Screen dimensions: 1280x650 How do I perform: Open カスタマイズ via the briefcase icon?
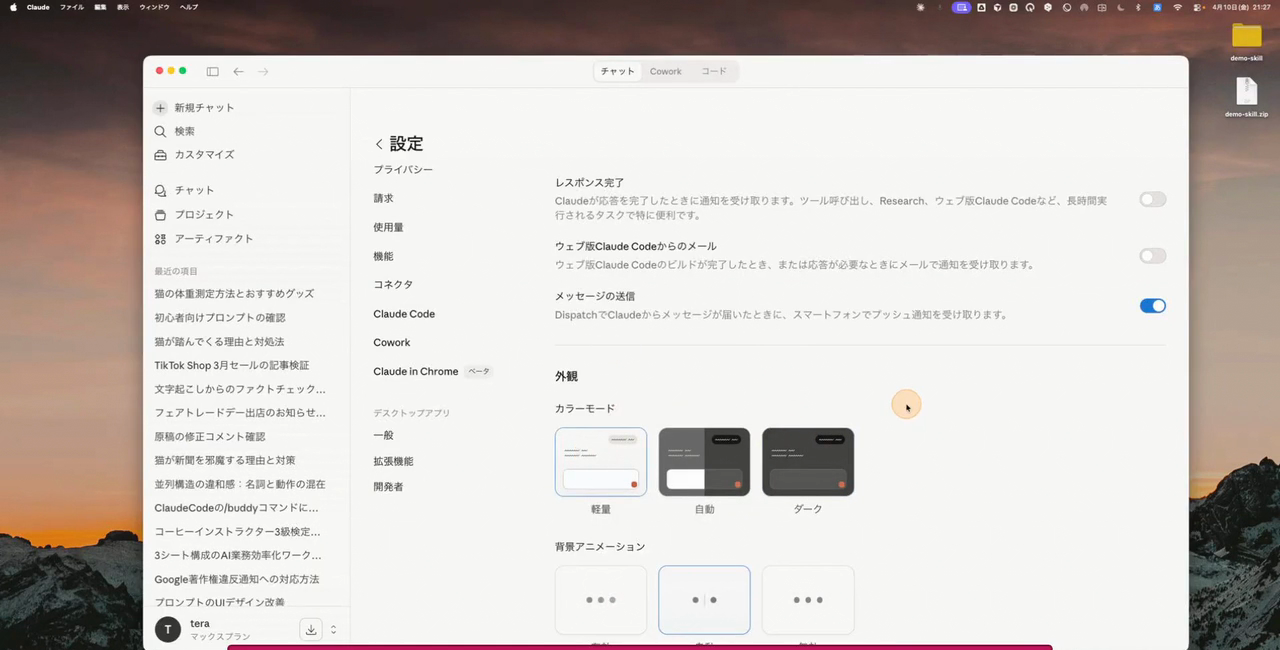160,155
